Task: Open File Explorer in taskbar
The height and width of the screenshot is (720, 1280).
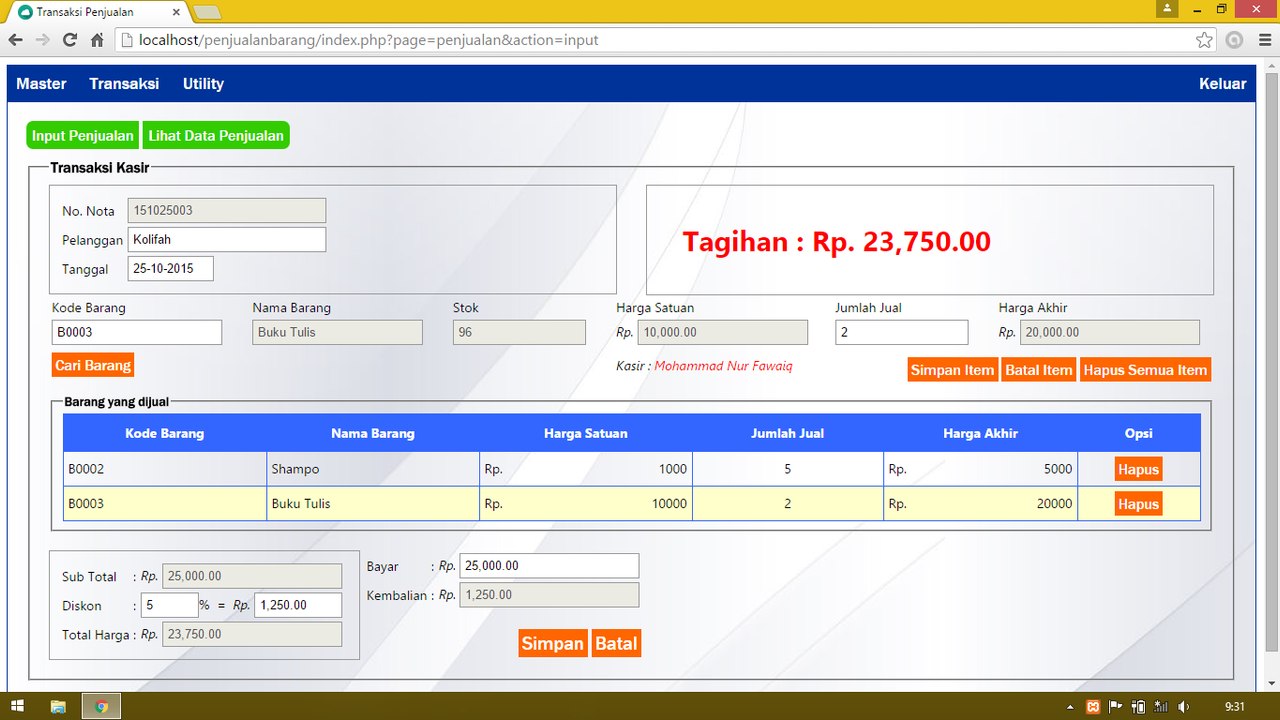Action: [x=58, y=706]
